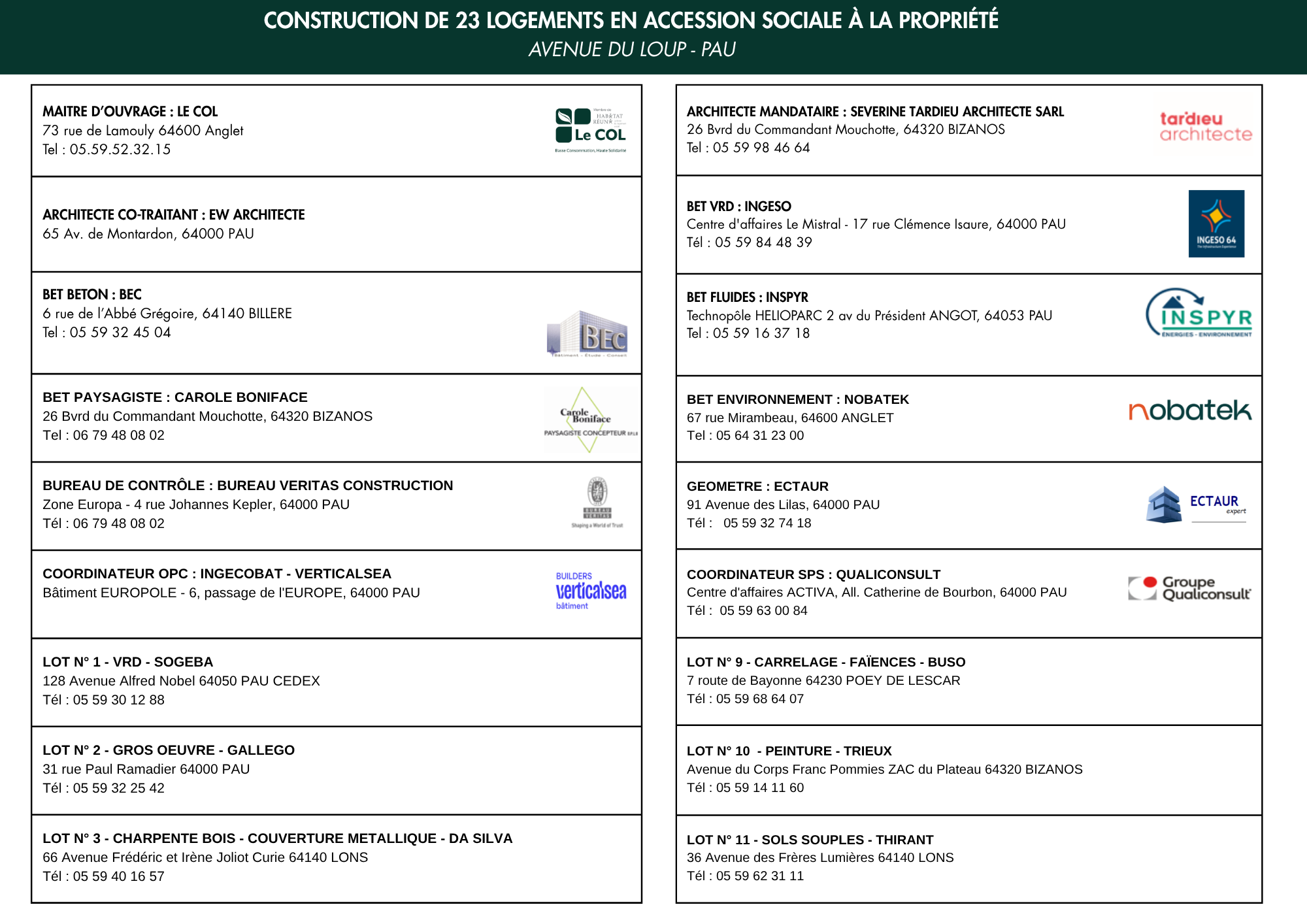
Task: Click heading "LOT N° 1 - VRD - SOGEBA"
Action: tap(128, 662)
